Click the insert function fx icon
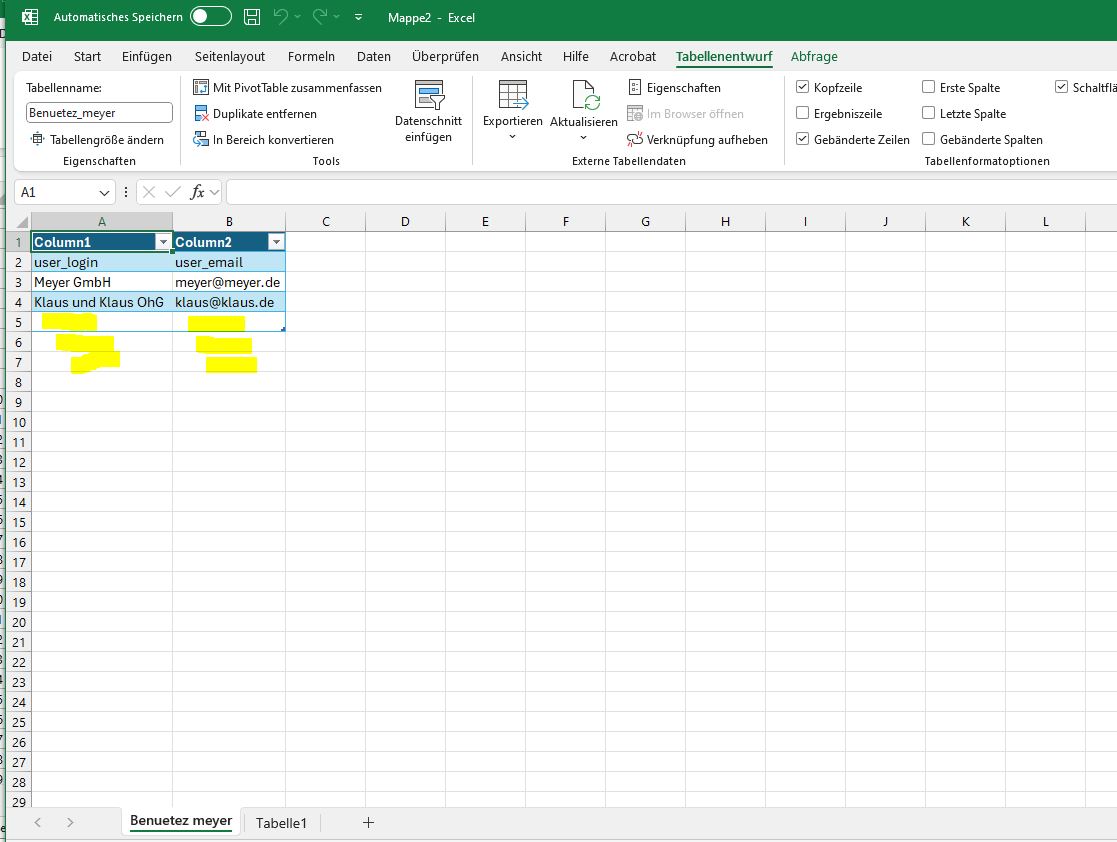 198,192
